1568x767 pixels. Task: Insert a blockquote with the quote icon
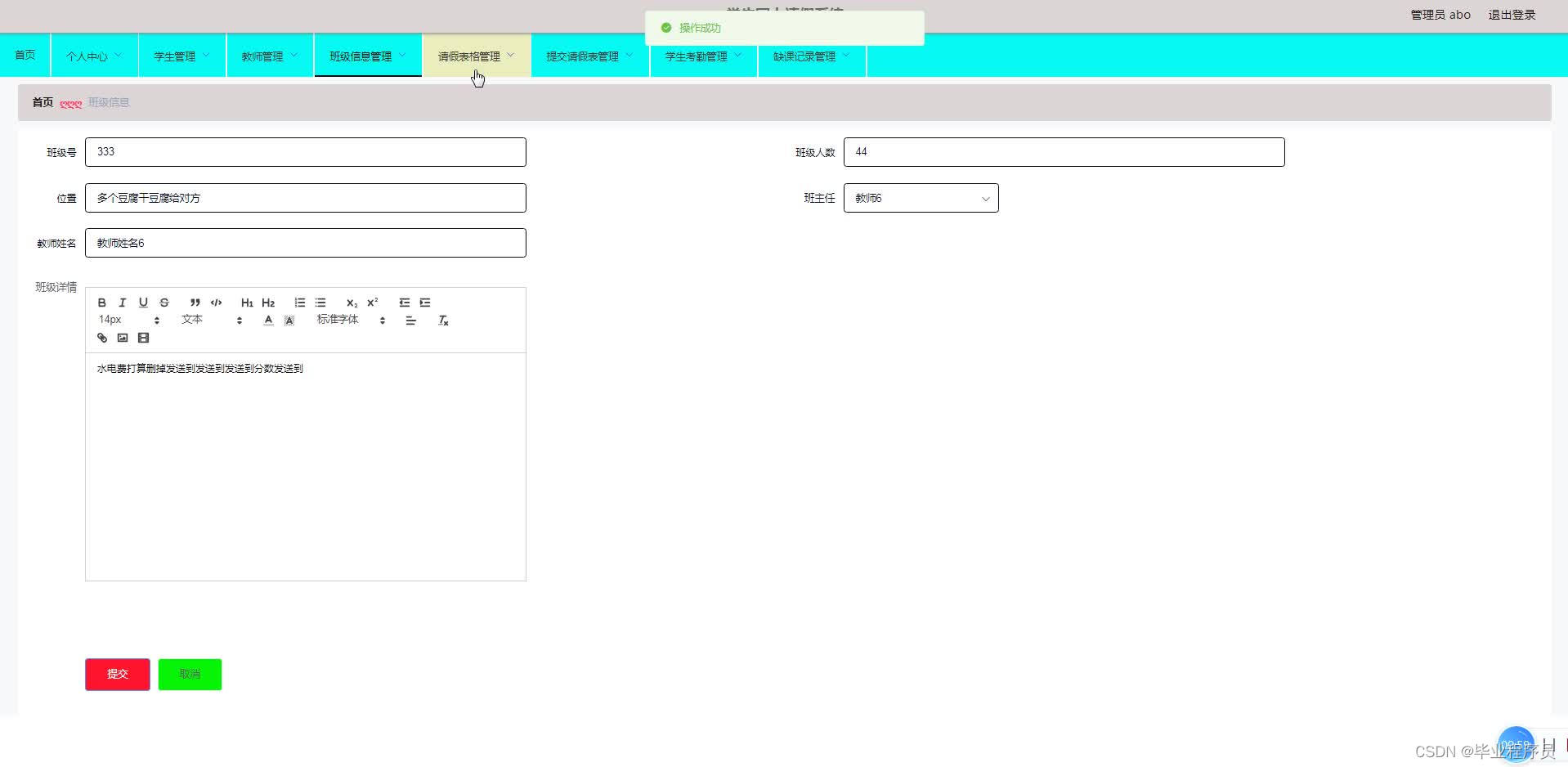(x=195, y=303)
